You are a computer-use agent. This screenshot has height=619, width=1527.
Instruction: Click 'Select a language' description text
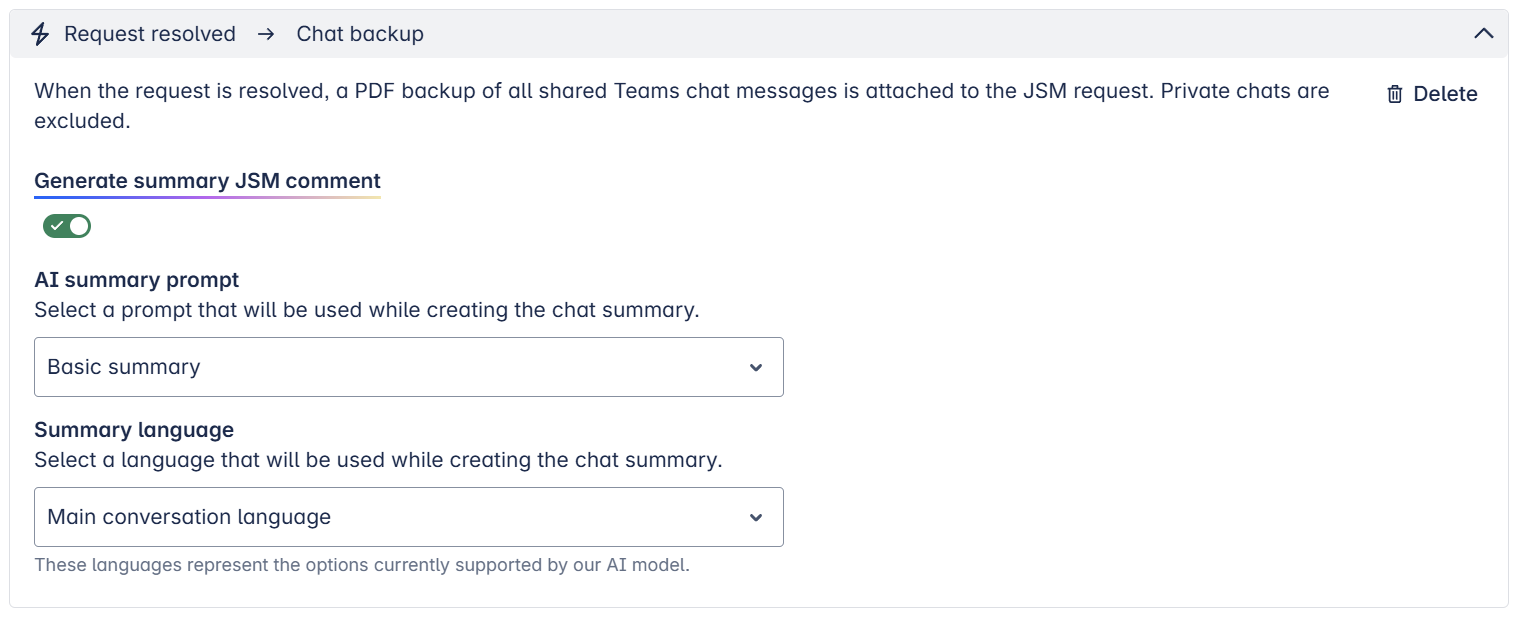[378, 460]
